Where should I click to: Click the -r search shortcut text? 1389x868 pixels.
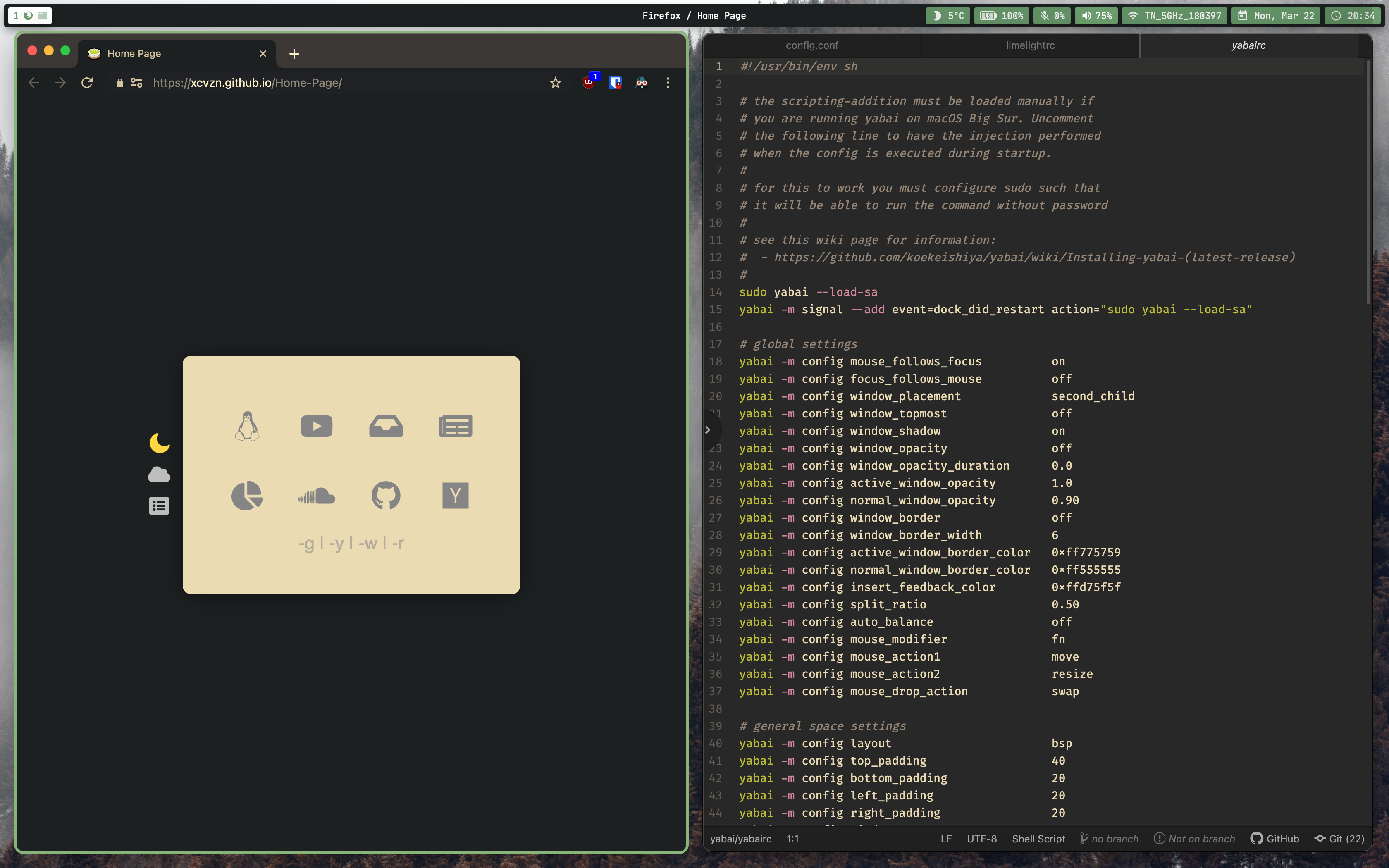pos(398,543)
